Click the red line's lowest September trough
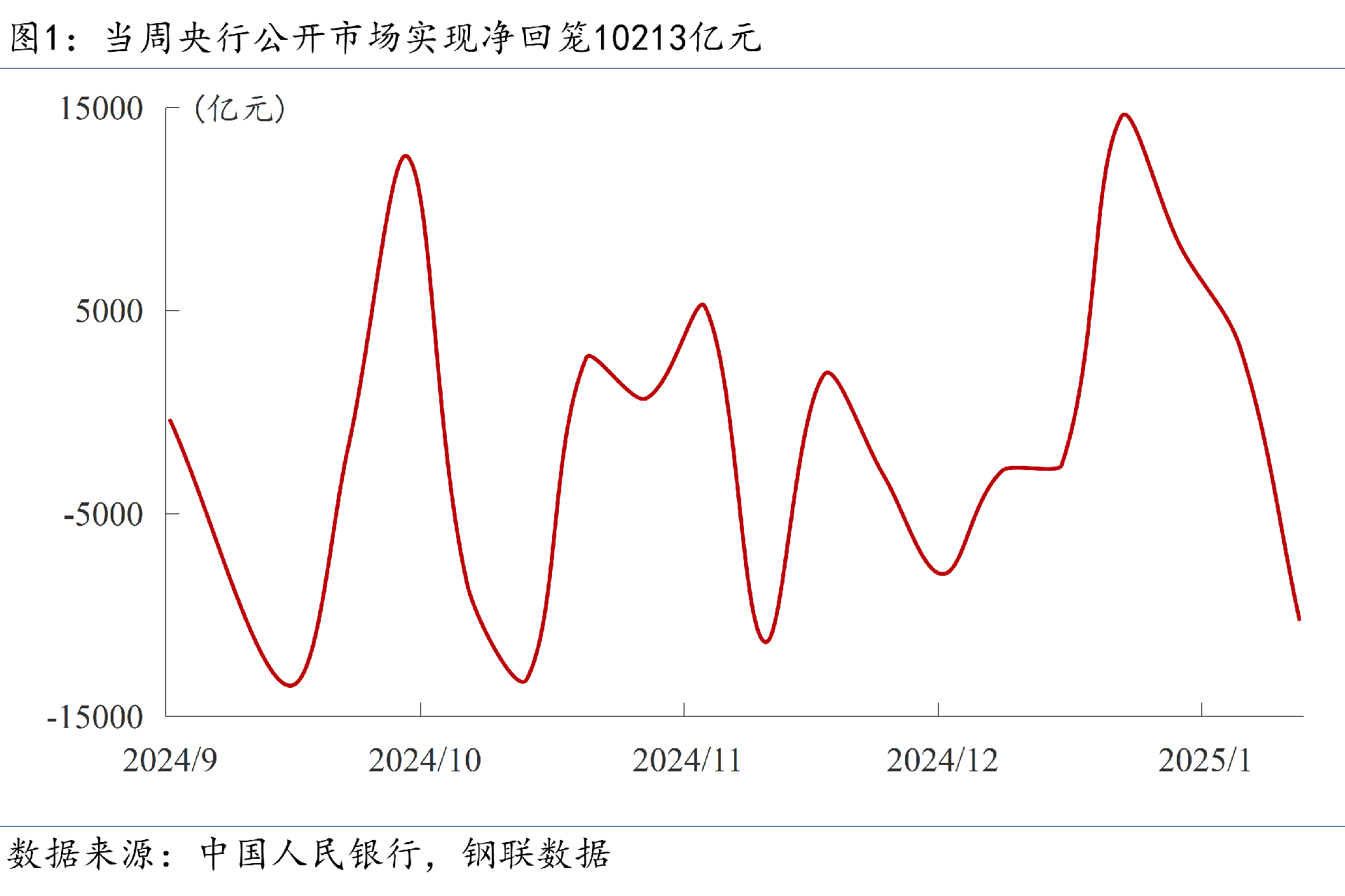Screen dimensions: 1345x896 point(290,685)
